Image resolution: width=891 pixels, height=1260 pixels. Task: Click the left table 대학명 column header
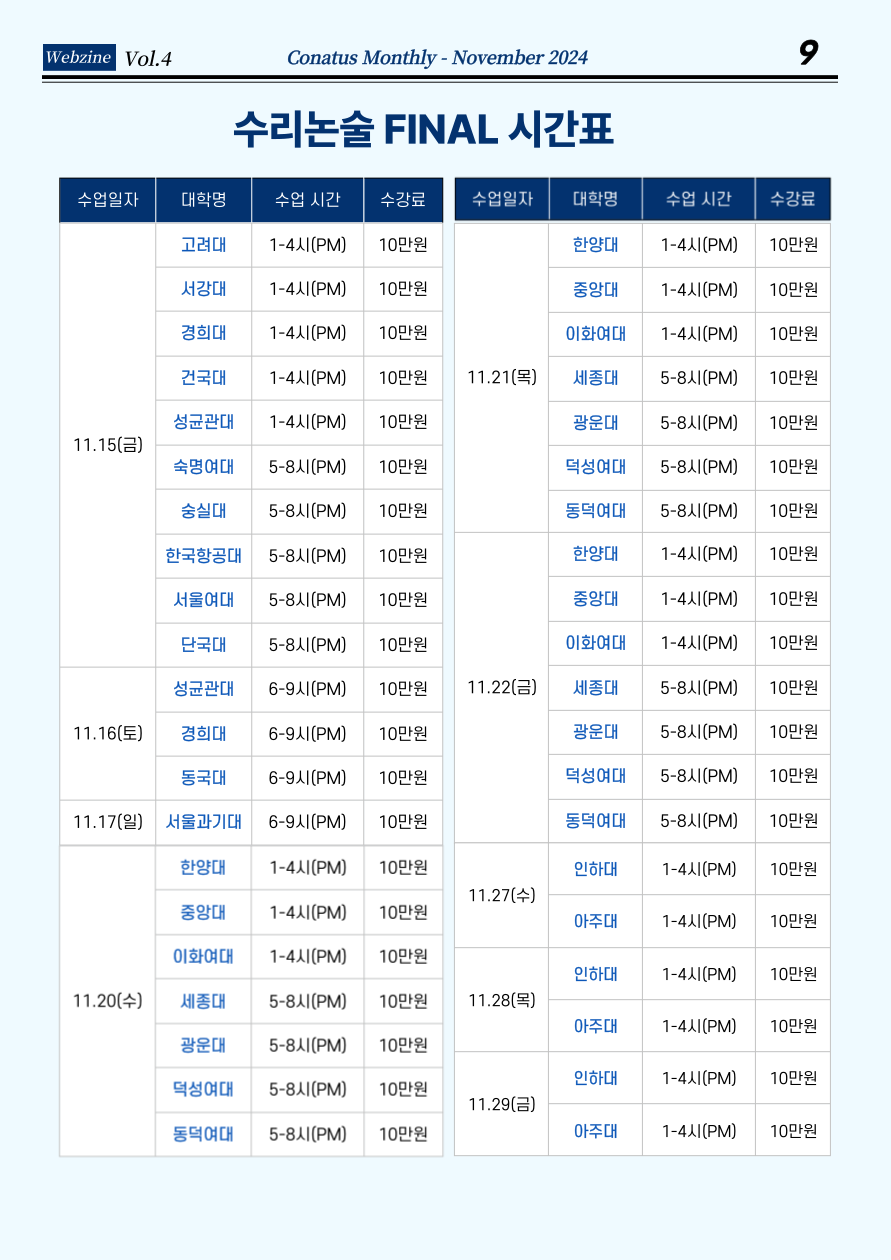[203, 199]
